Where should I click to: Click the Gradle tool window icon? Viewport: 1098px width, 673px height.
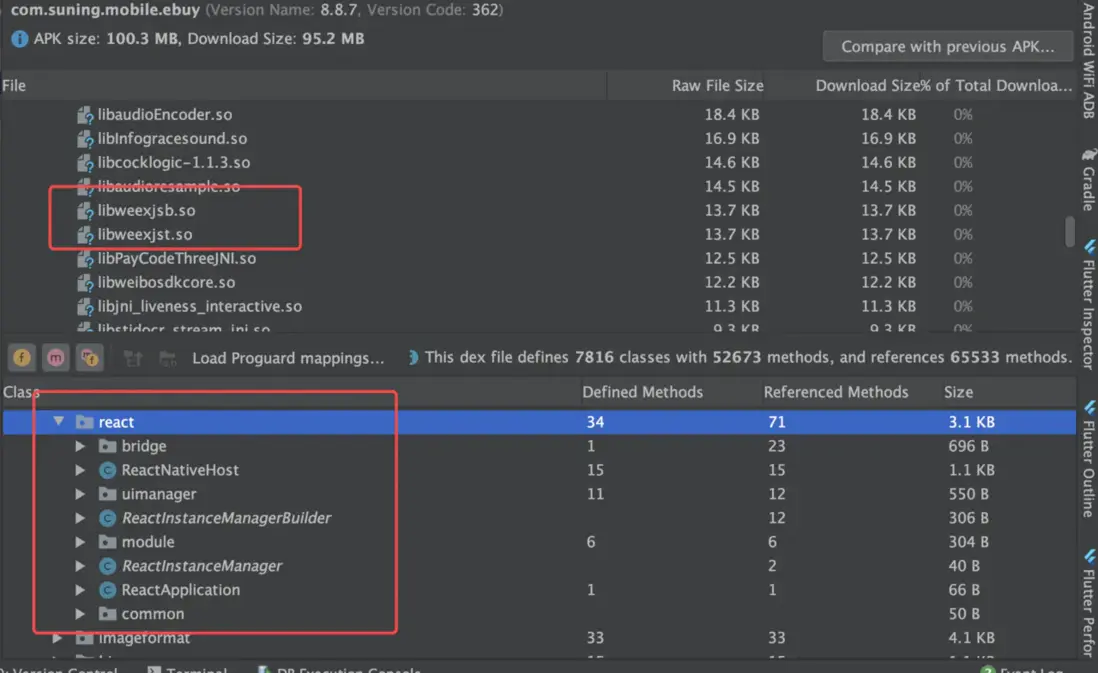coord(1087,158)
